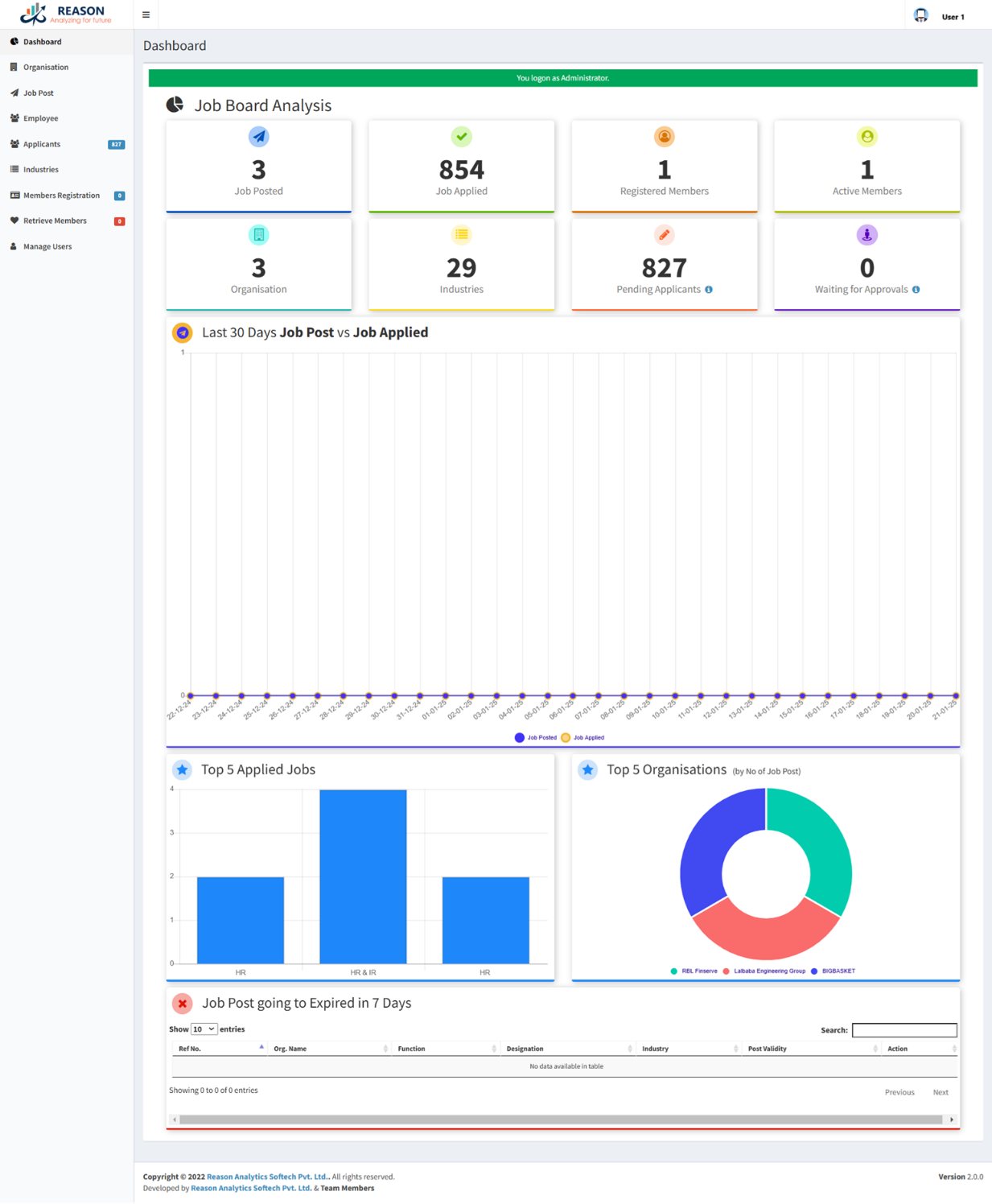Click the BIGBASKET blue legend swatch
This screenshot has width=992, height=1204.
coord(814,971)
